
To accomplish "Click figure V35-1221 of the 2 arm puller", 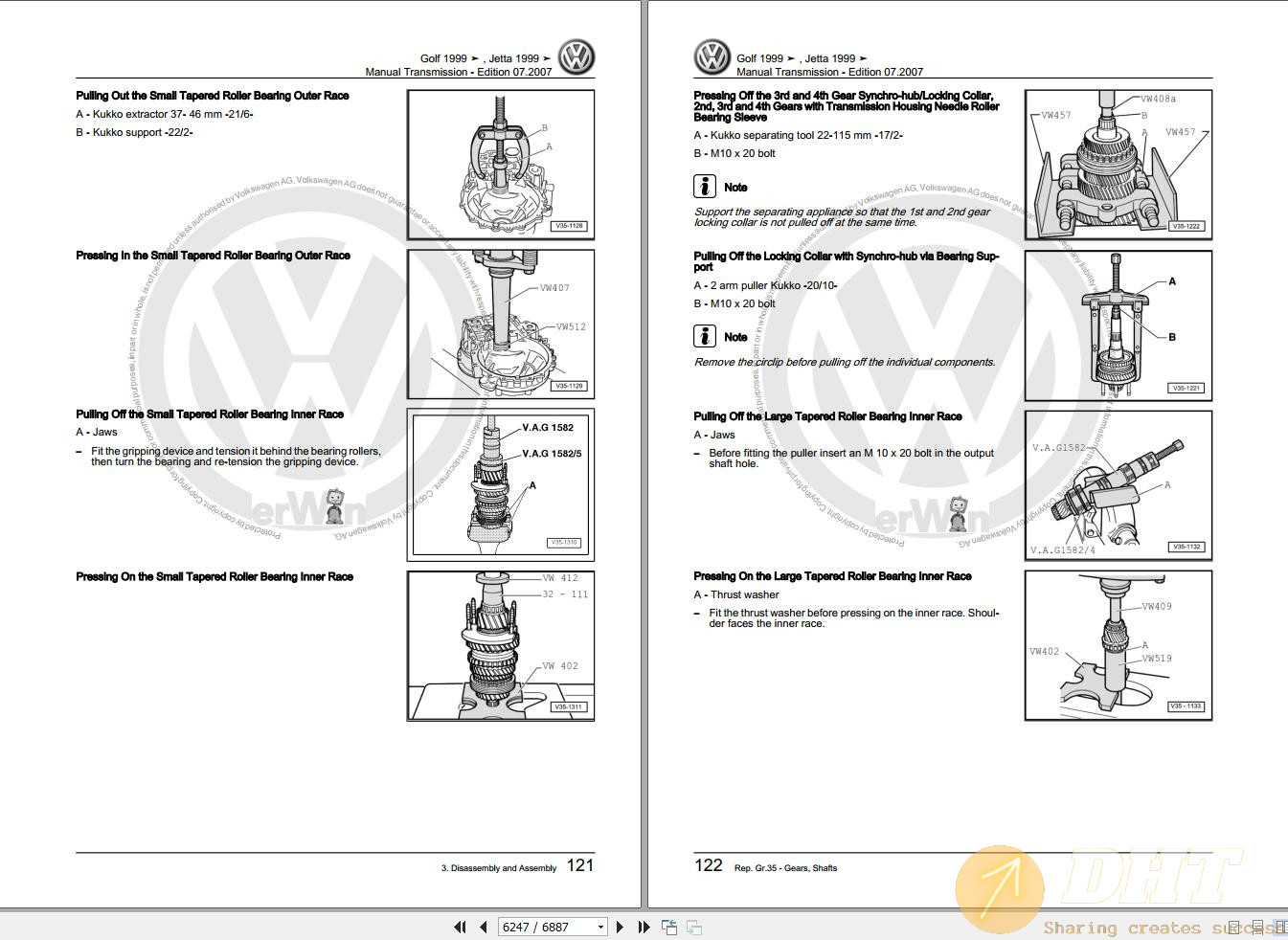I will click(1119, 325).
